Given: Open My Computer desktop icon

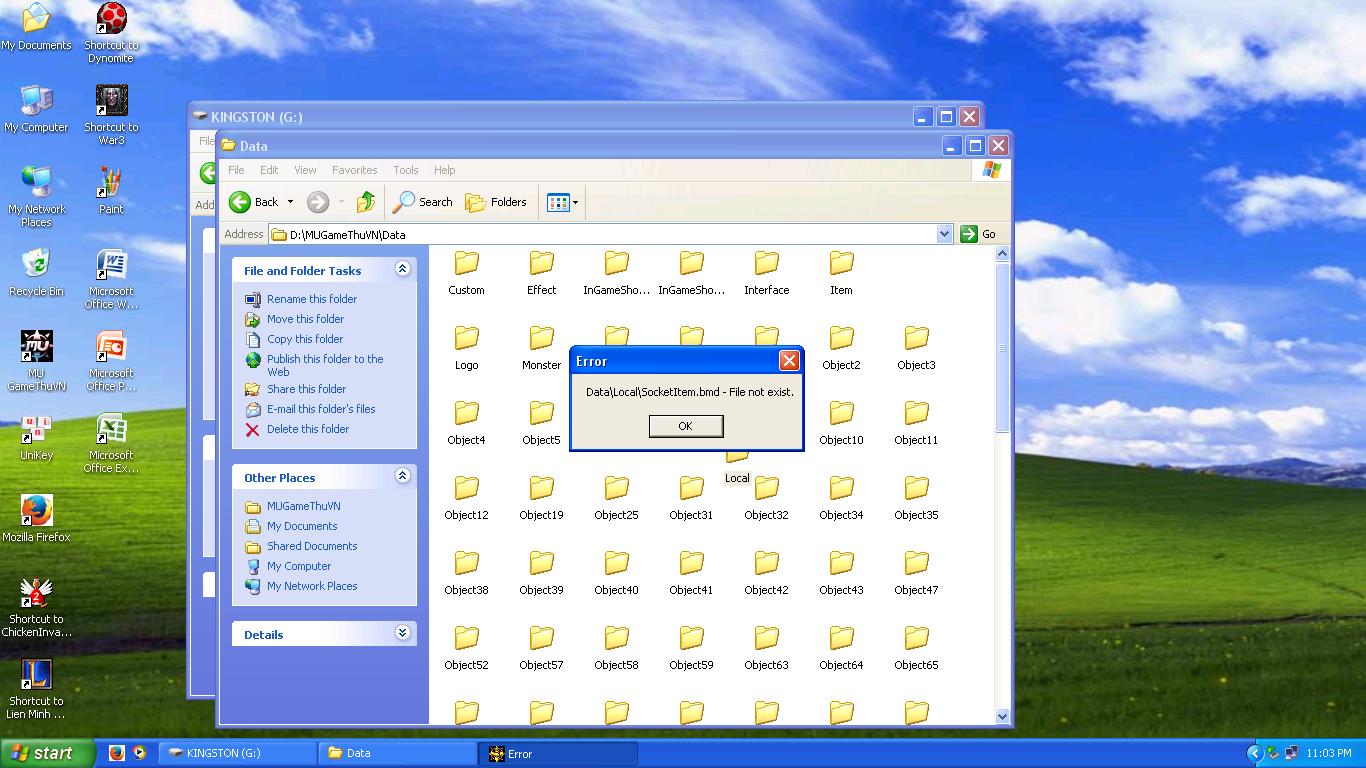Looking at the screenshot, I should coord(37,109).
